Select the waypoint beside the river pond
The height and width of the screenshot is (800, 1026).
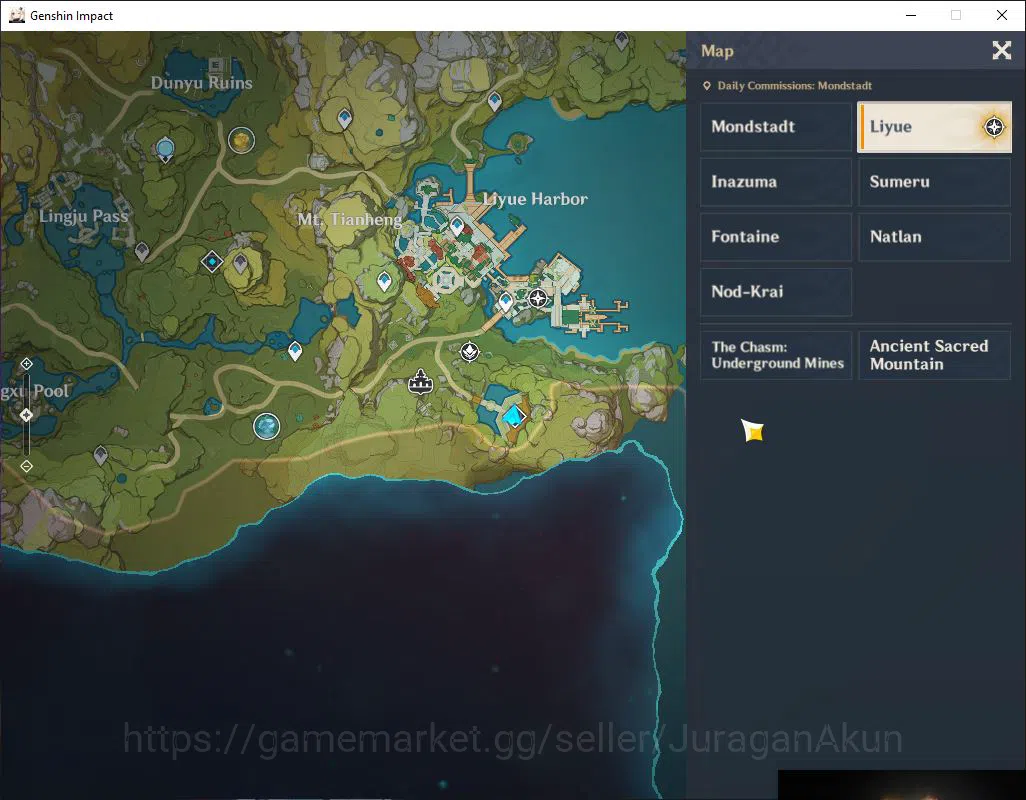pyautogui.click(x=295, y=351)
